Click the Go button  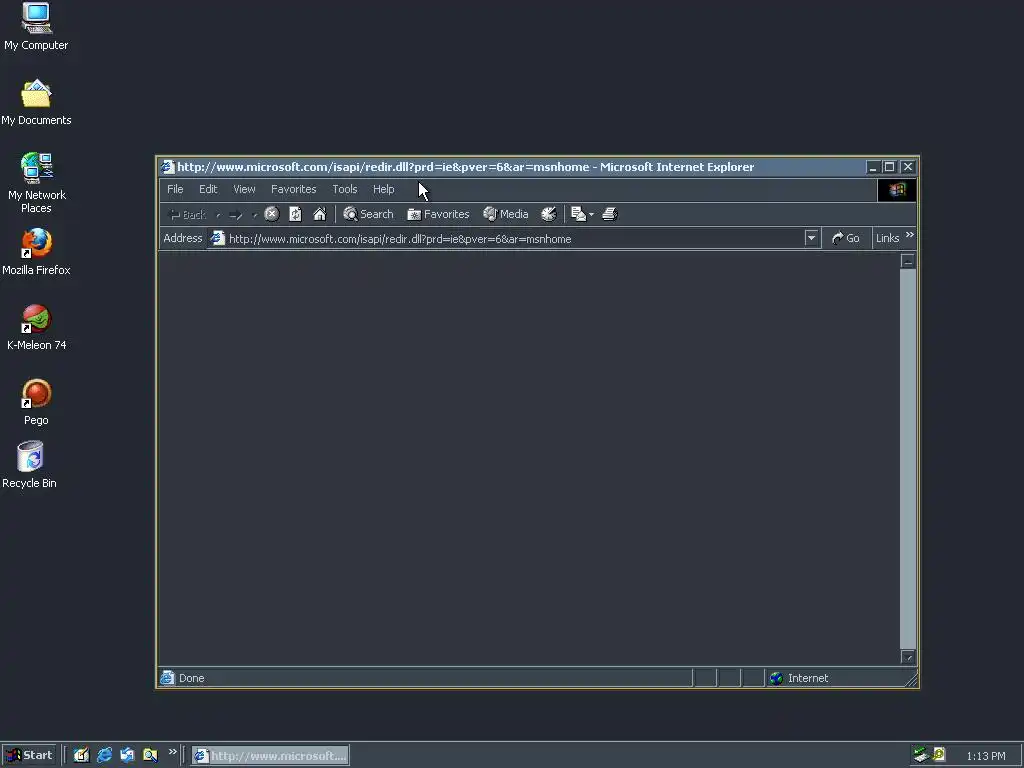[846, 238]
